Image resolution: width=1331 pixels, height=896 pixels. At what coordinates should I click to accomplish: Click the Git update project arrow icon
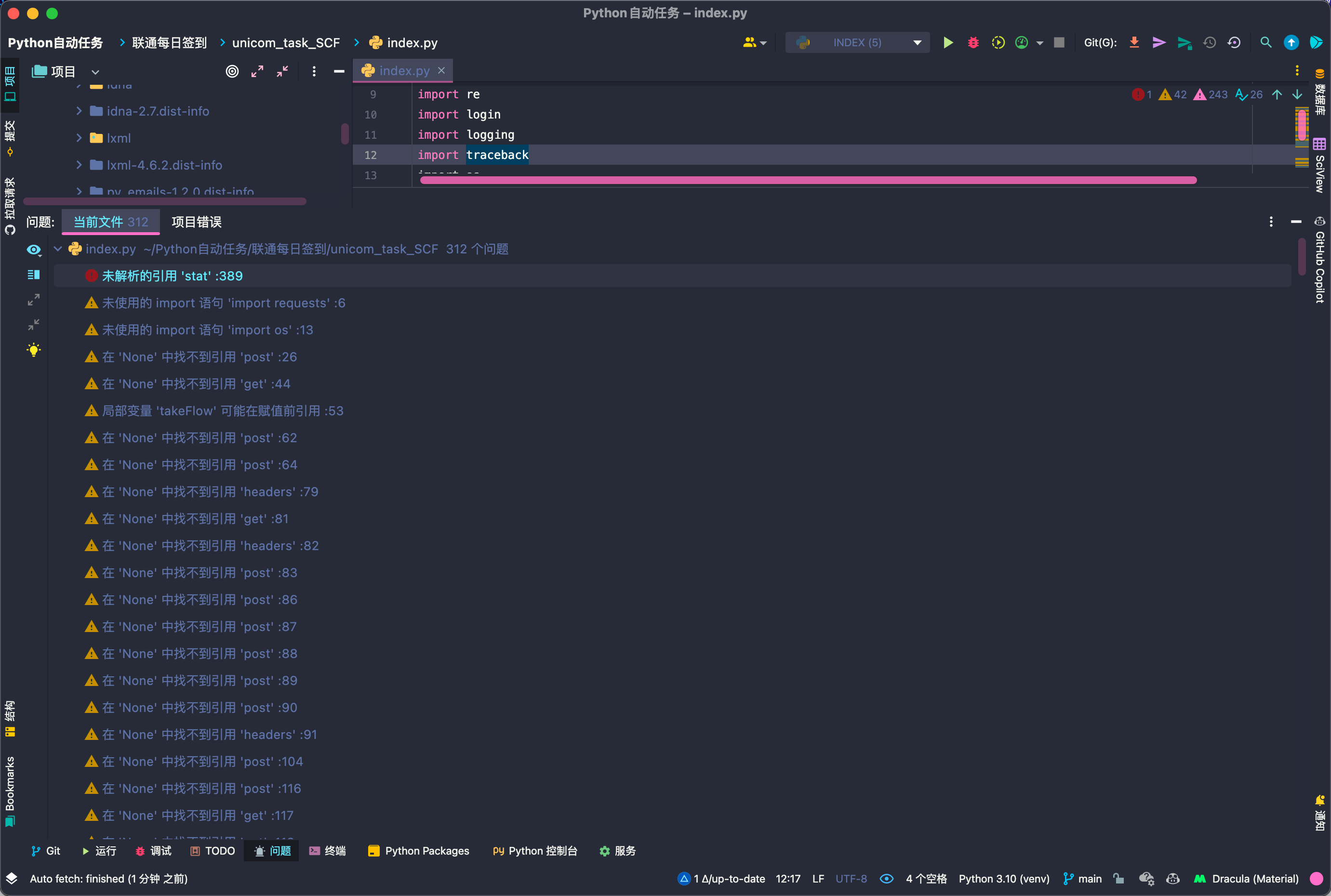point(1134,43)
